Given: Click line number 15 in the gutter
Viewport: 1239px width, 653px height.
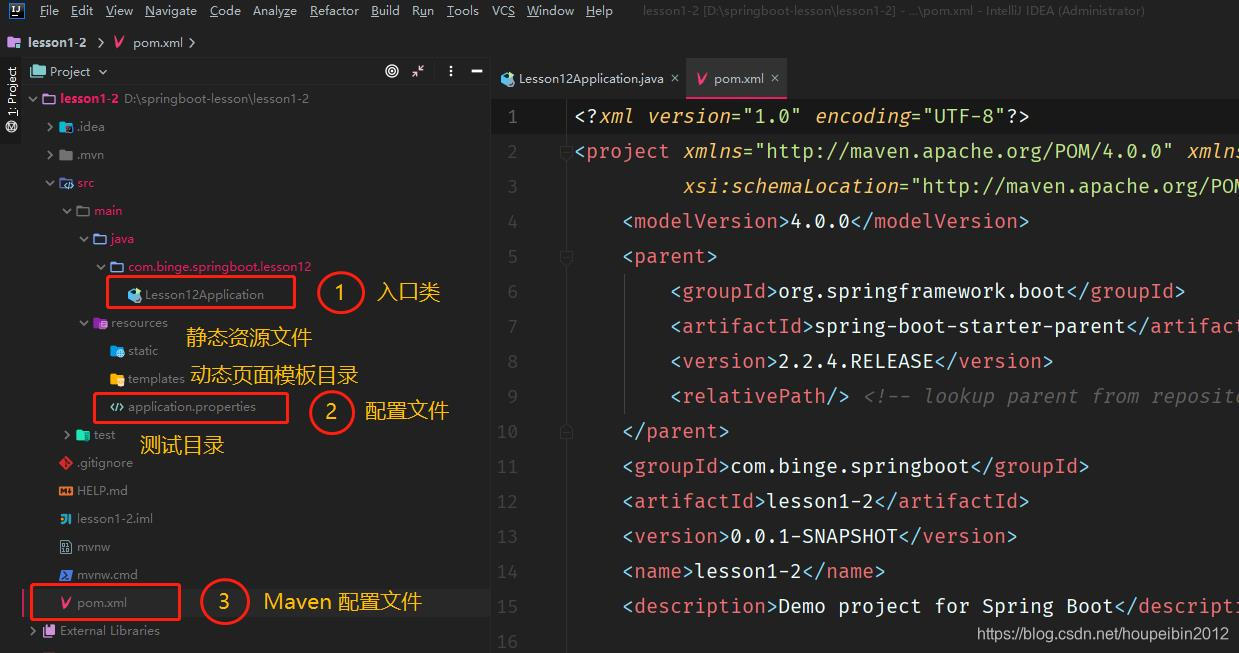Looking at the screenshot, I should [x=507, y=607].
